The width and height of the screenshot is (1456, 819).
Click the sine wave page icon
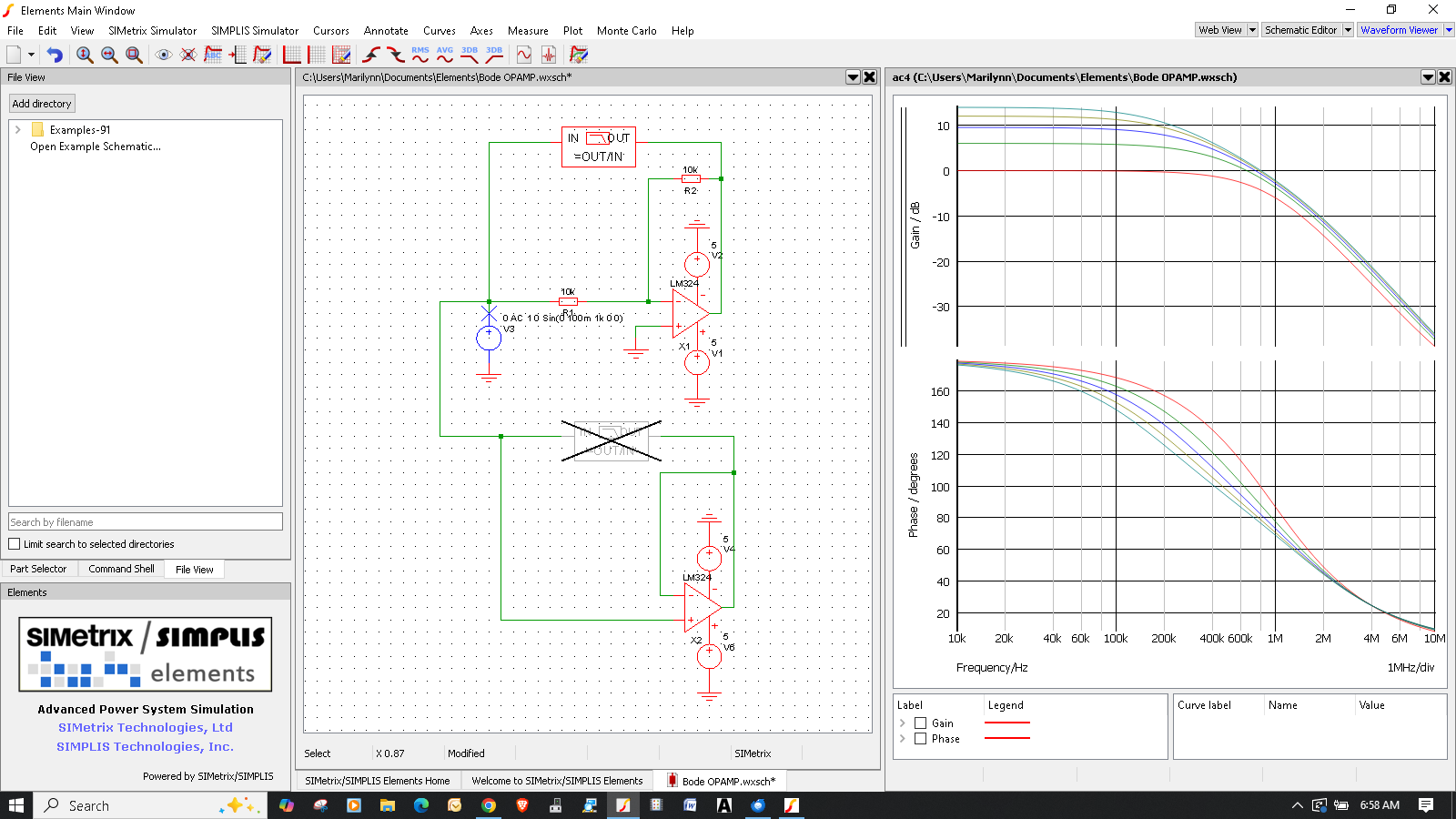click(x=524, y=55)
